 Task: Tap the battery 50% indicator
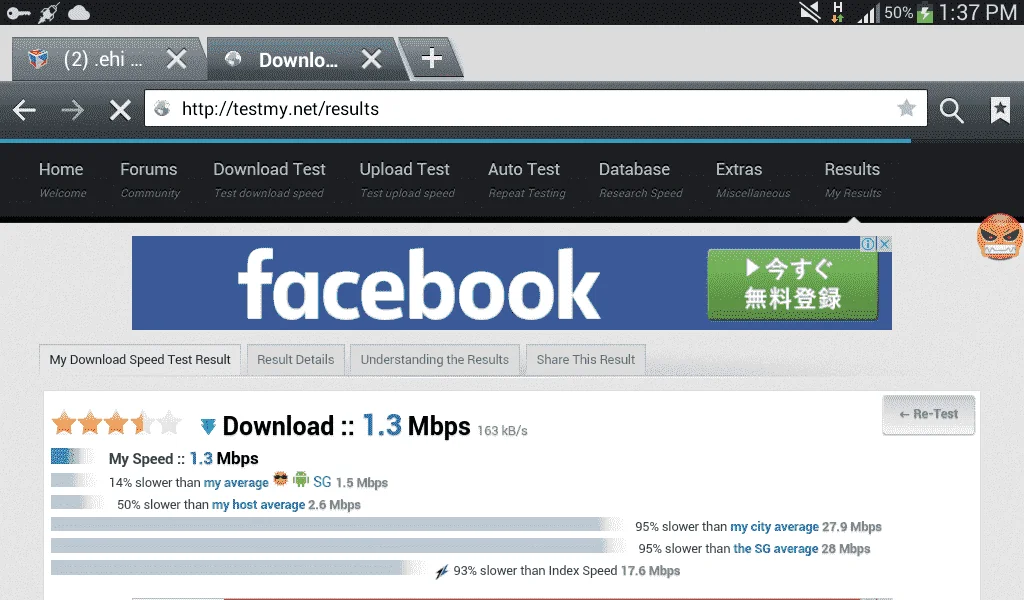coord(908,12)
